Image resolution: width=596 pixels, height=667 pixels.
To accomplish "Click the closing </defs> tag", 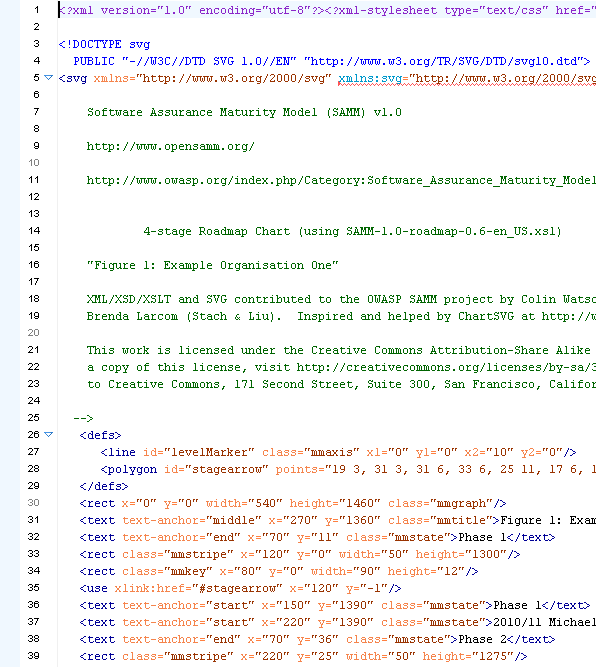I will click(104, 487).
